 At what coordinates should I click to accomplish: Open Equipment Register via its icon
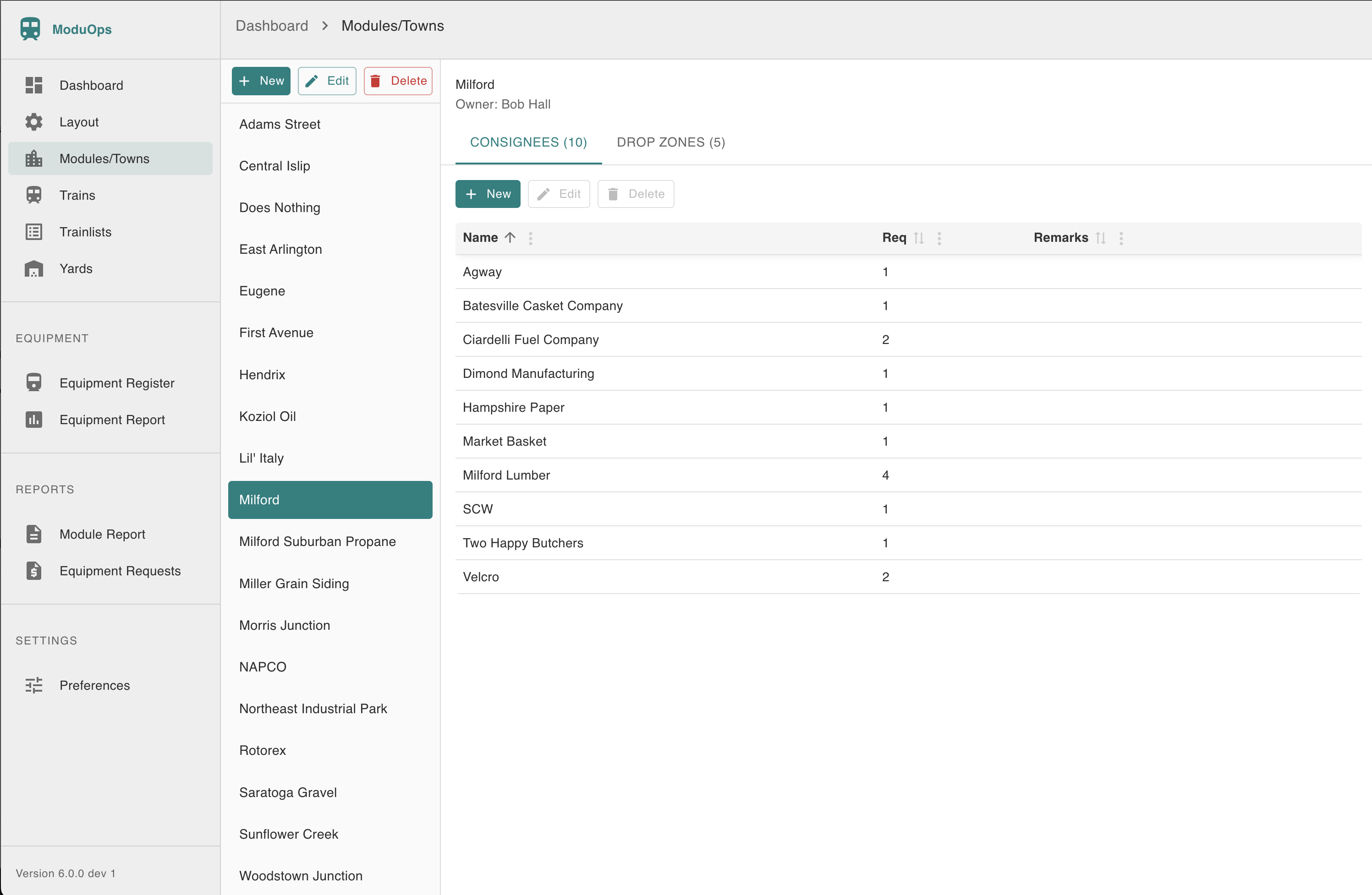(x=33, y=382)
